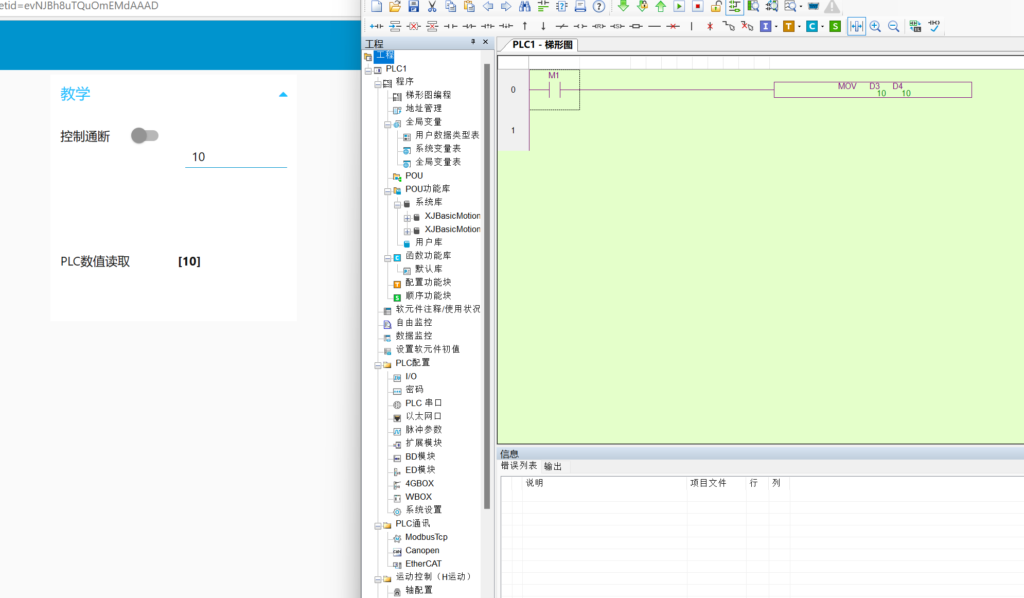Click the Paste clipboard icon
The height and width of the screenshot is (598, 1024).
coord(469,6)
